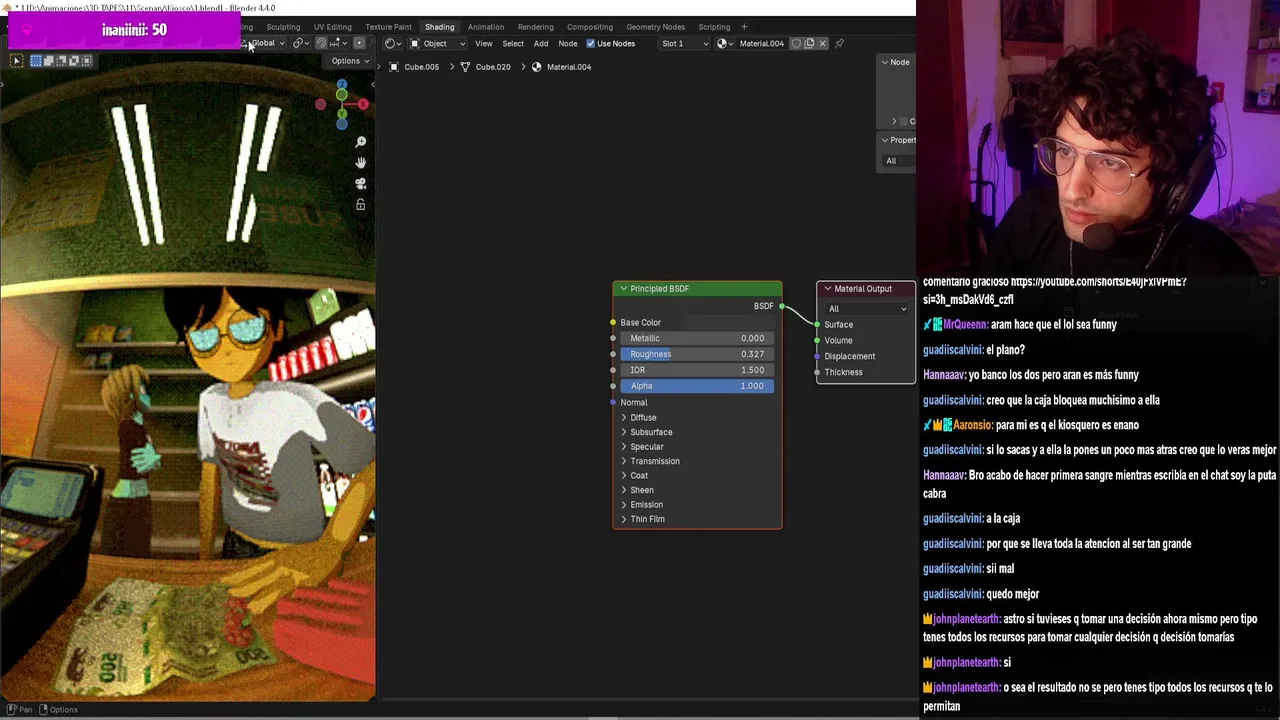The image size is (1280, 720).
Task: Switch to the Animation workspace tab
Action: pyautogui.click(x=486, y=27)
